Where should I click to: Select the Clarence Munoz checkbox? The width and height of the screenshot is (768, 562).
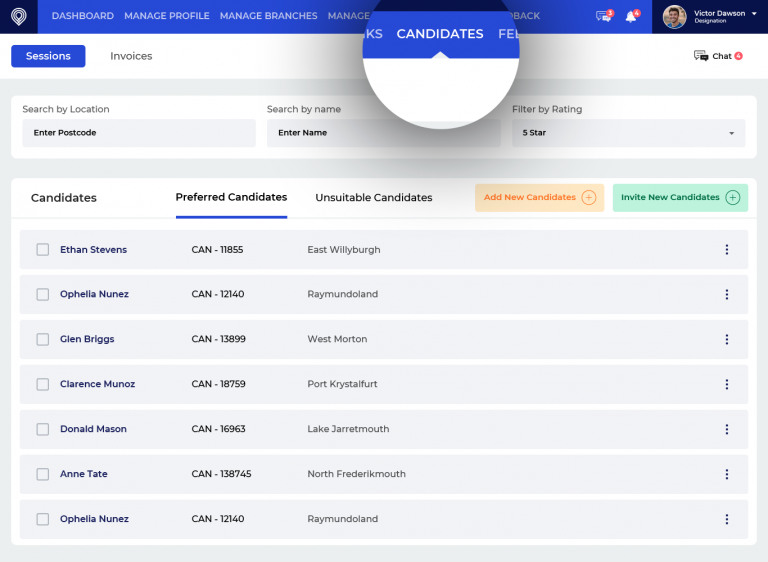coord(43,384)
